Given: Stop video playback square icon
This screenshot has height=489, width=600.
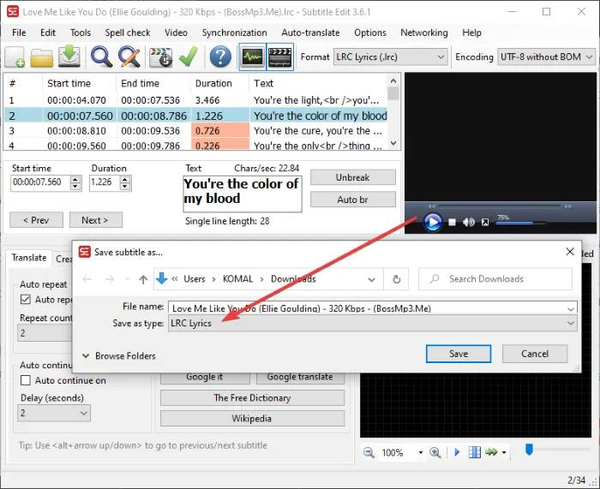Looking at the screenshot, I should [452, 222].
